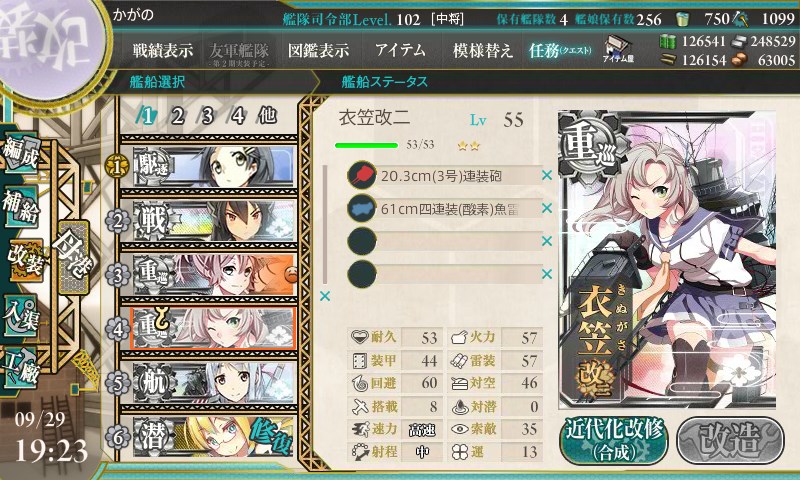Screen dimensions: 800x480
Task: Clear all equipment with the lower X
Action: (325, 296)
